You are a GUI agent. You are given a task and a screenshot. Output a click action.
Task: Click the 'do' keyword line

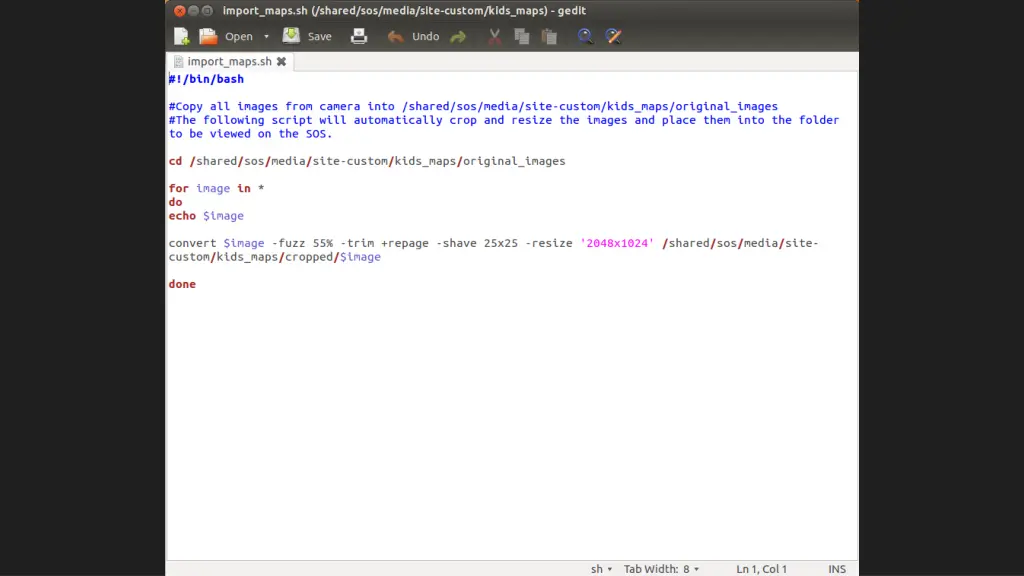pyautogui.click(x=176, y=202)
